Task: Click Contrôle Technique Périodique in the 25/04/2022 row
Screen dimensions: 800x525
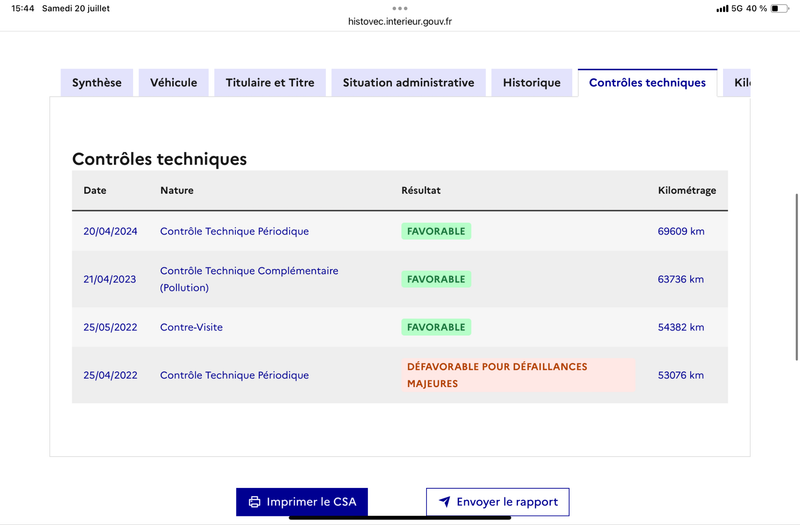Action: point(235,375)
